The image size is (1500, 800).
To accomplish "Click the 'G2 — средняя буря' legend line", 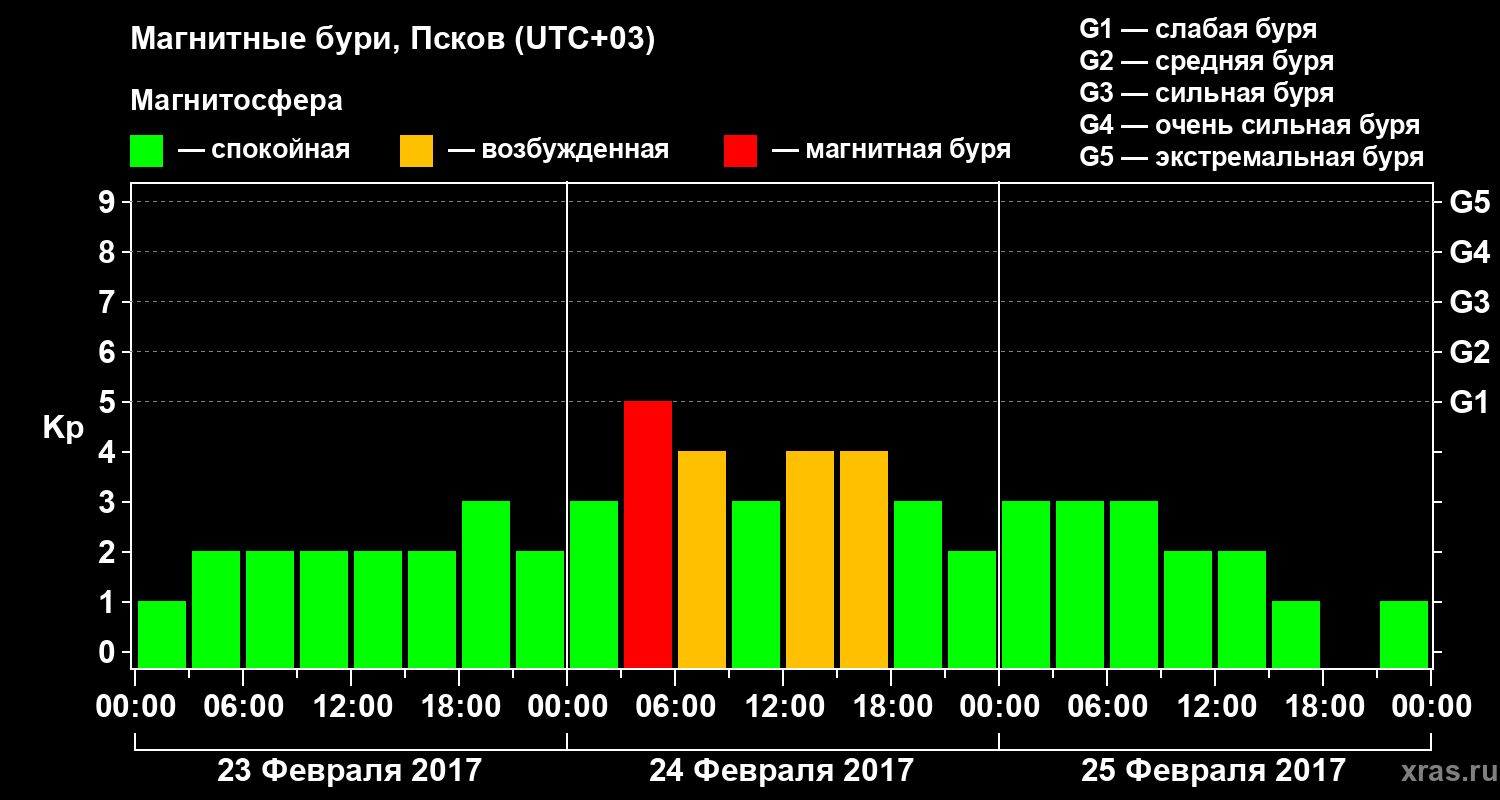I will tap(1206, 61).
